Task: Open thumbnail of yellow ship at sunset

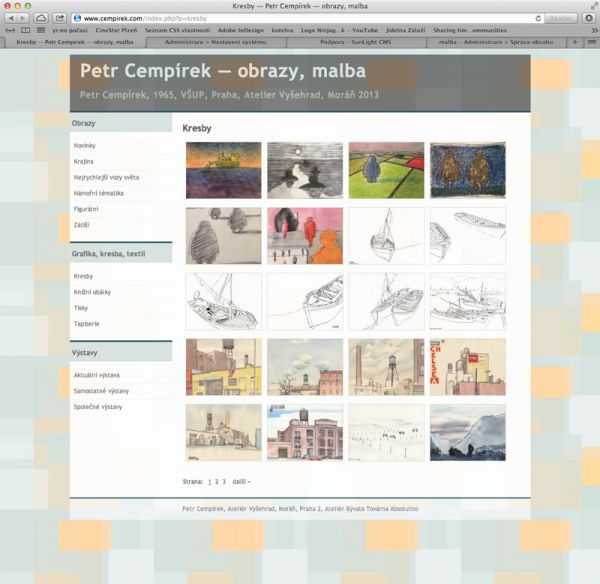Action: pos(223,170)
